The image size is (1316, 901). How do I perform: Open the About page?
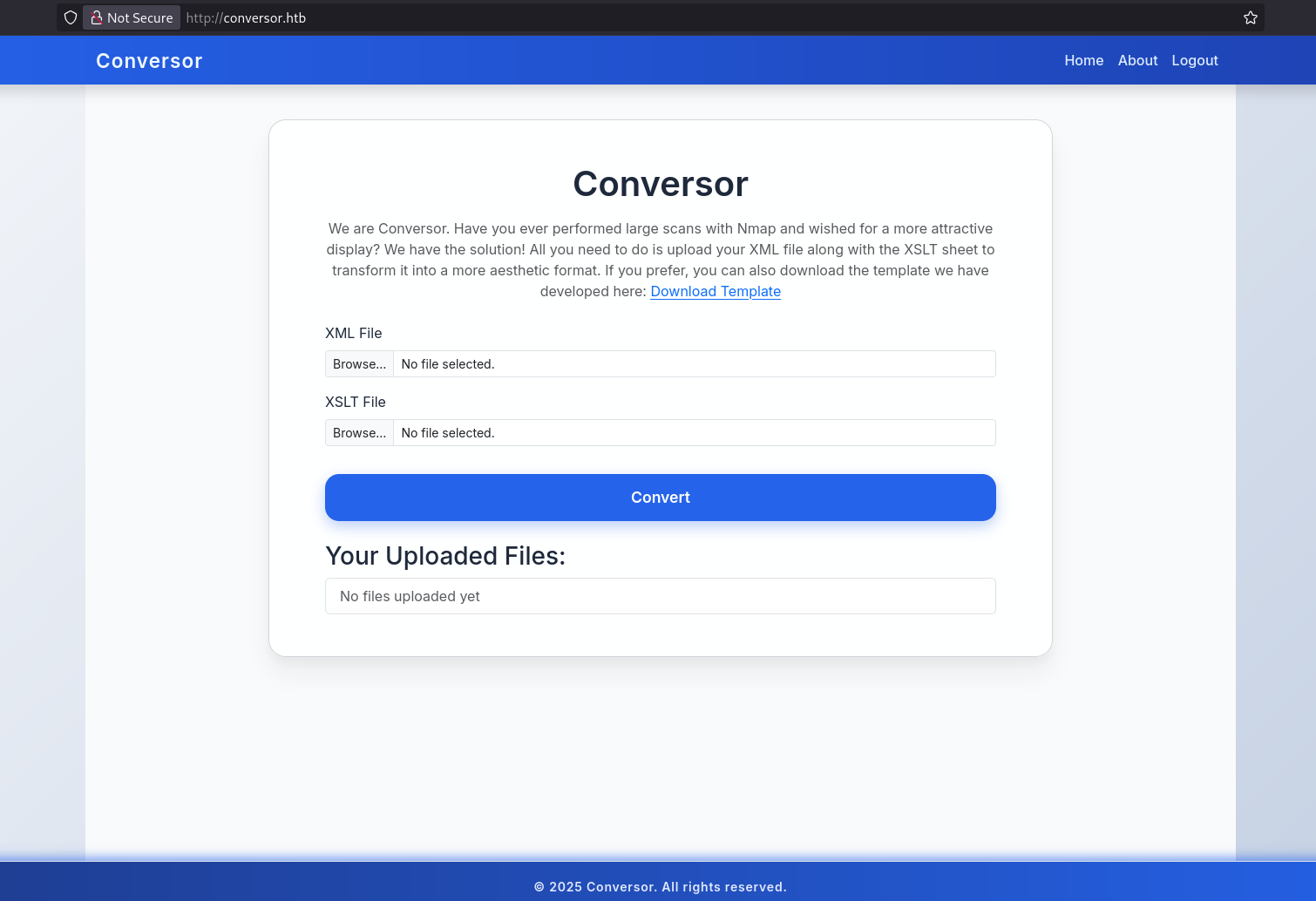click(1137, 60)
